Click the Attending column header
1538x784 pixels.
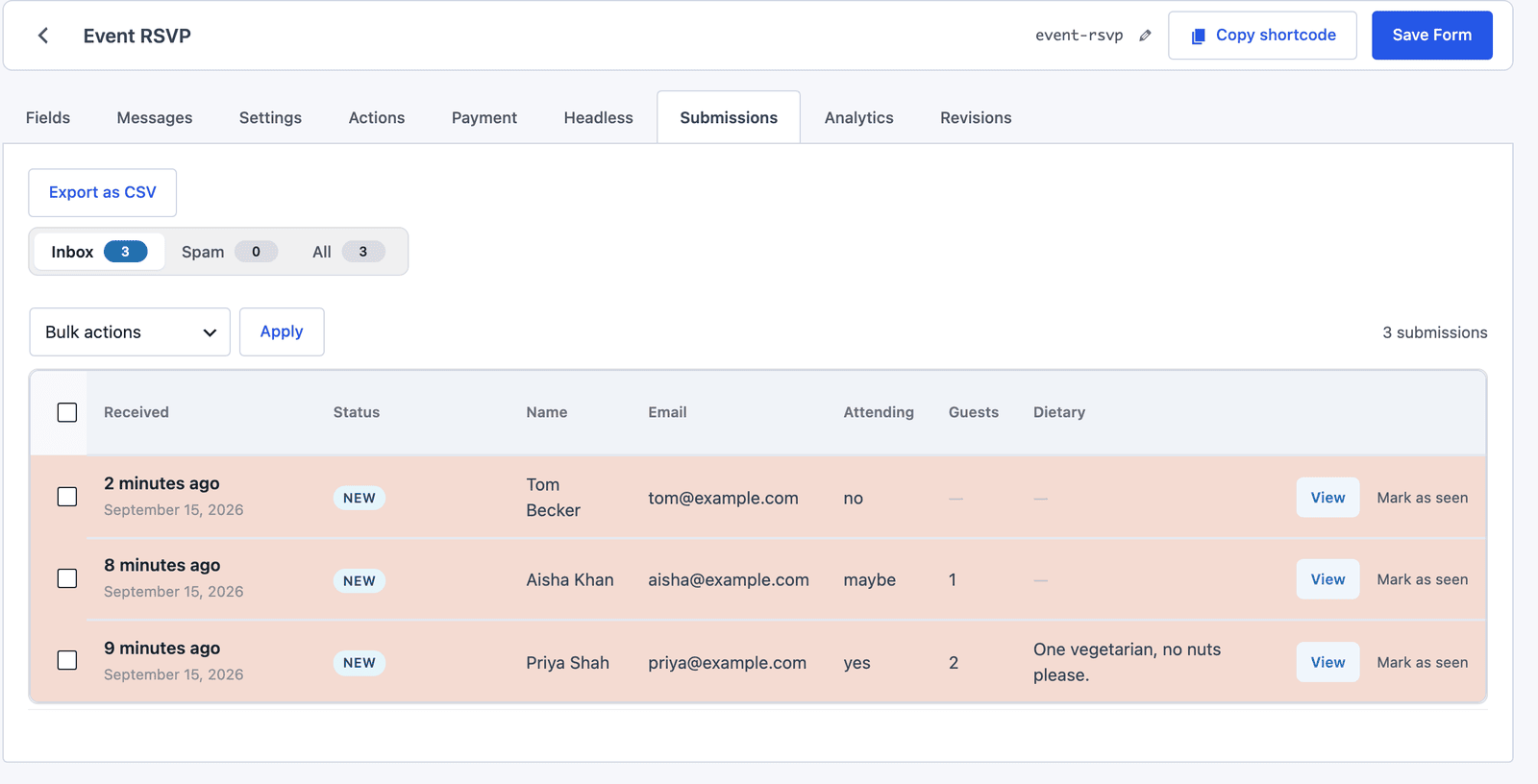(879, 412)
